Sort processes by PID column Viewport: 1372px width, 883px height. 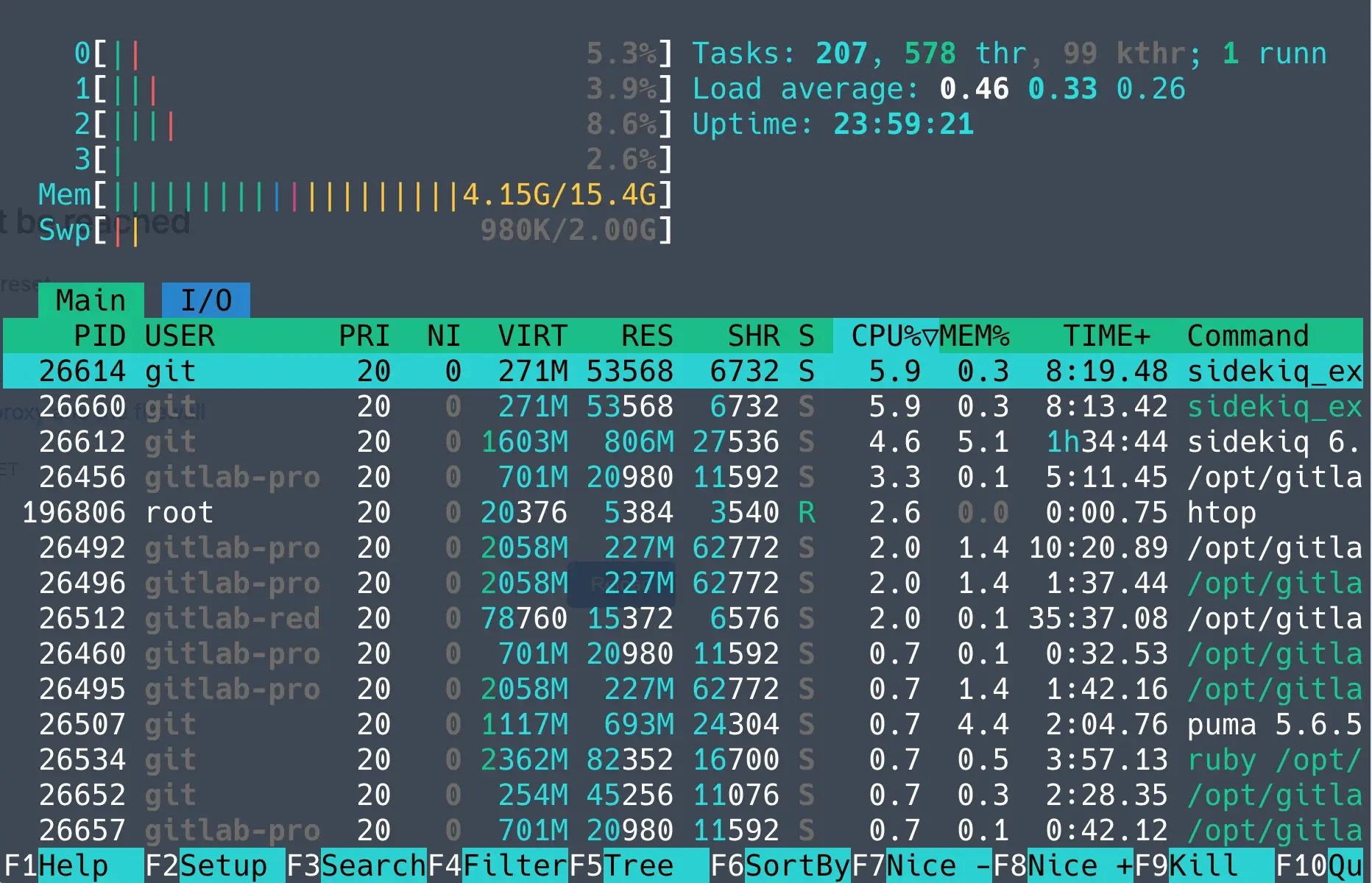(101, 336)
